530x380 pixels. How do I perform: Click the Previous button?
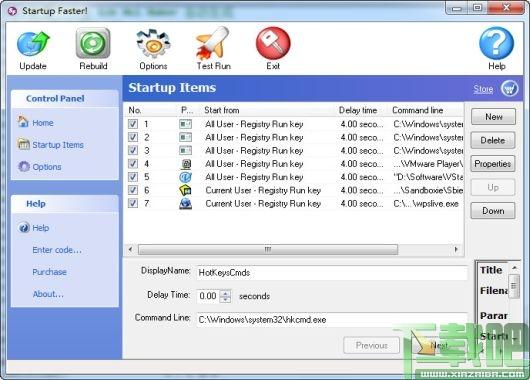point(371,346)
